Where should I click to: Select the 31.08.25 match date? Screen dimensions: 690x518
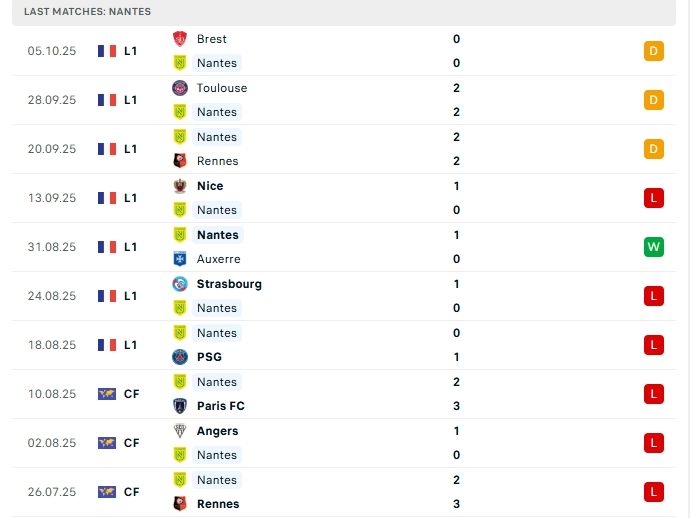[x=52, y=247]
